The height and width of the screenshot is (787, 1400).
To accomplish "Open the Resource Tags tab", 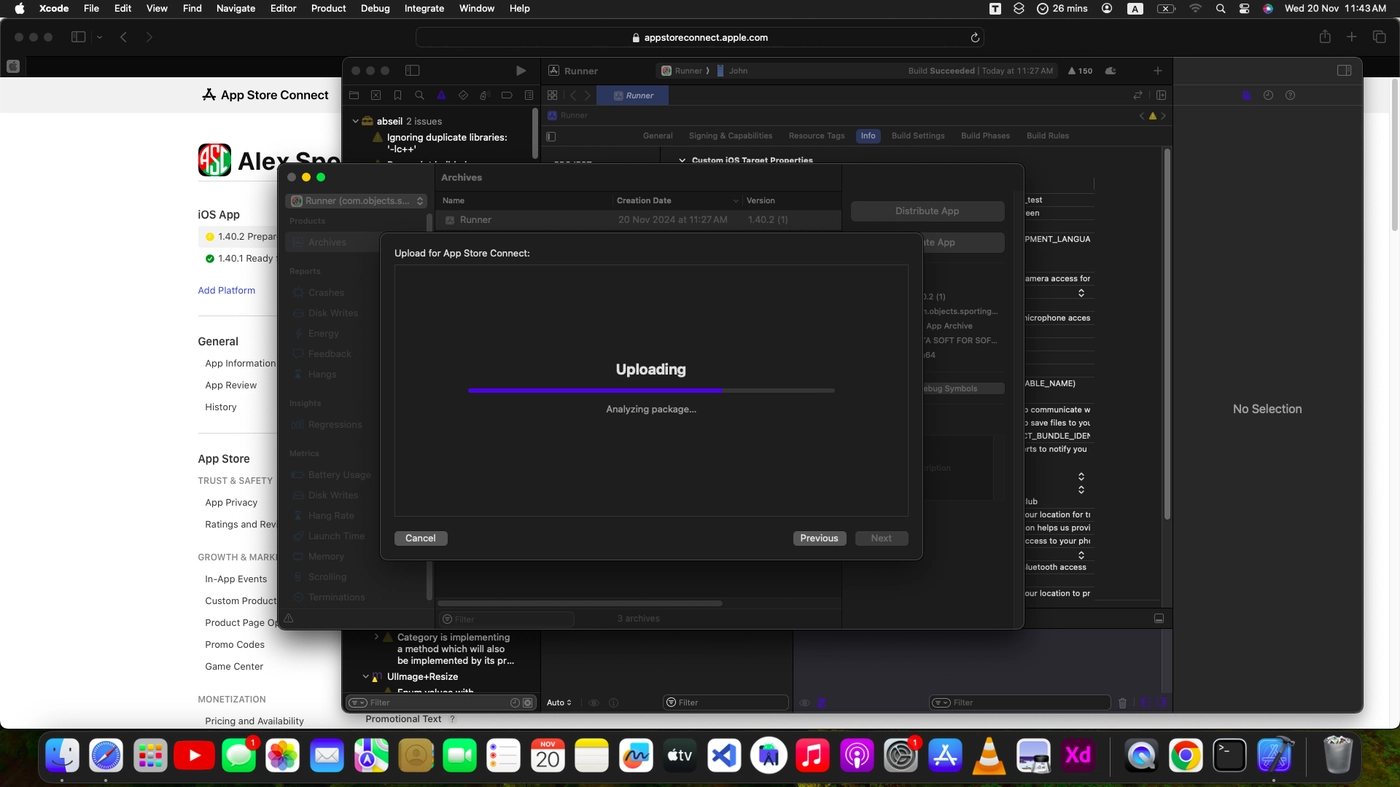I will coord(816,136).
